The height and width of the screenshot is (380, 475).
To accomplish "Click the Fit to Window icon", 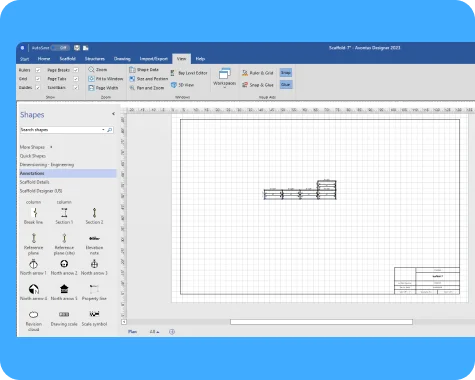I will pyautogui.click(x=91, y=79).
